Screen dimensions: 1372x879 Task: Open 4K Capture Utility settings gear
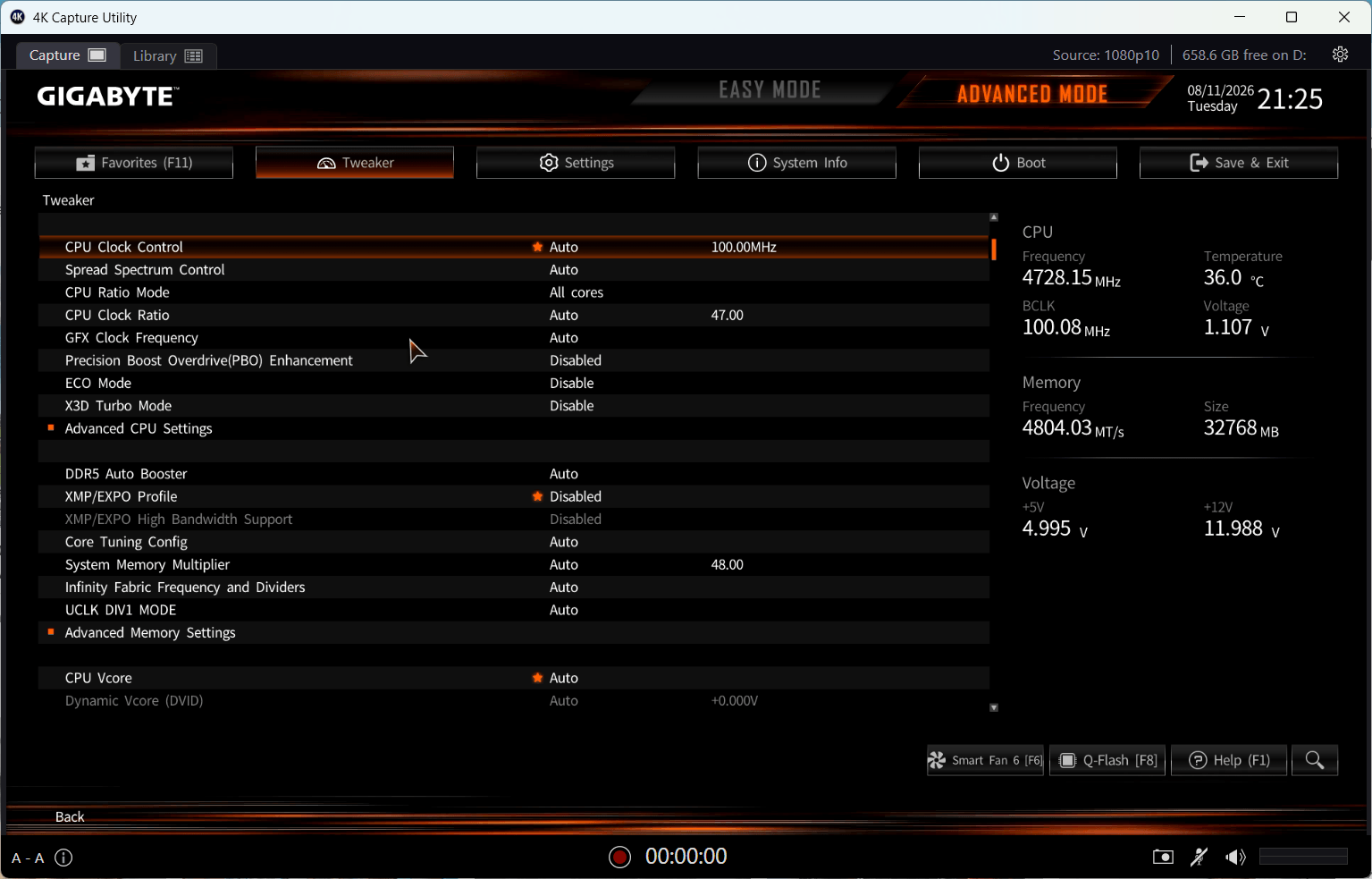click(x=1340, y=55)
